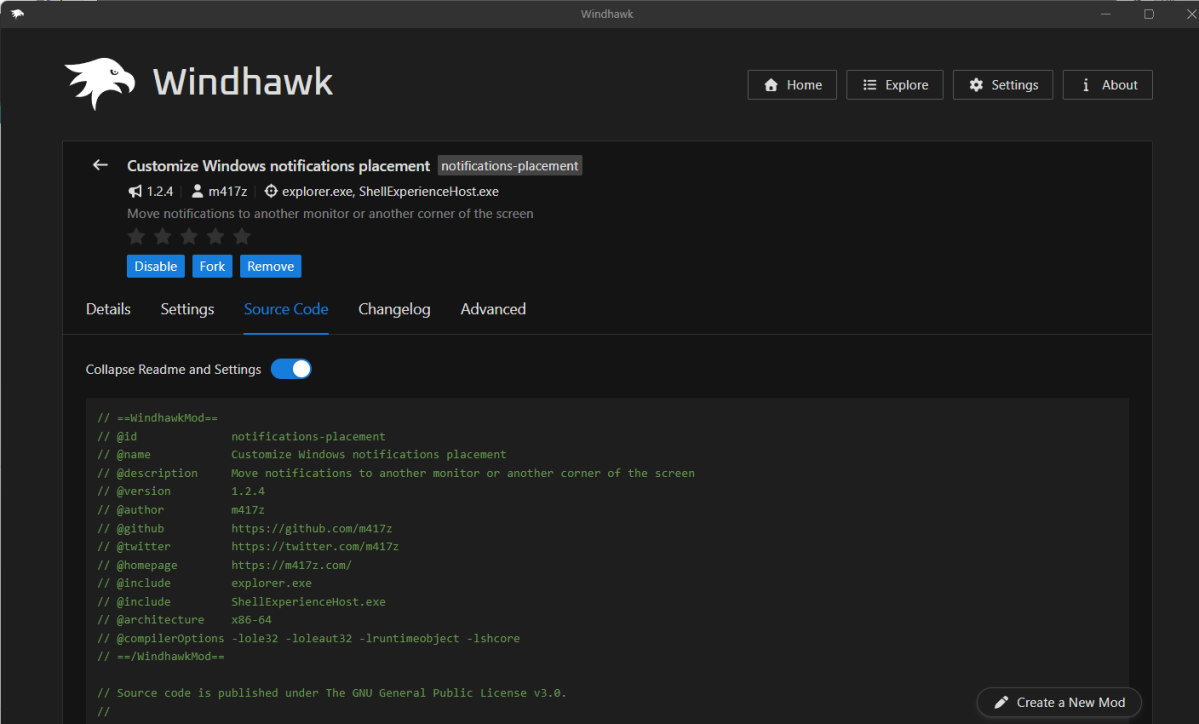Click the @architecture x86-64 code line
1199x724 pixels.
pyautogui.click(x=184, y=619)
